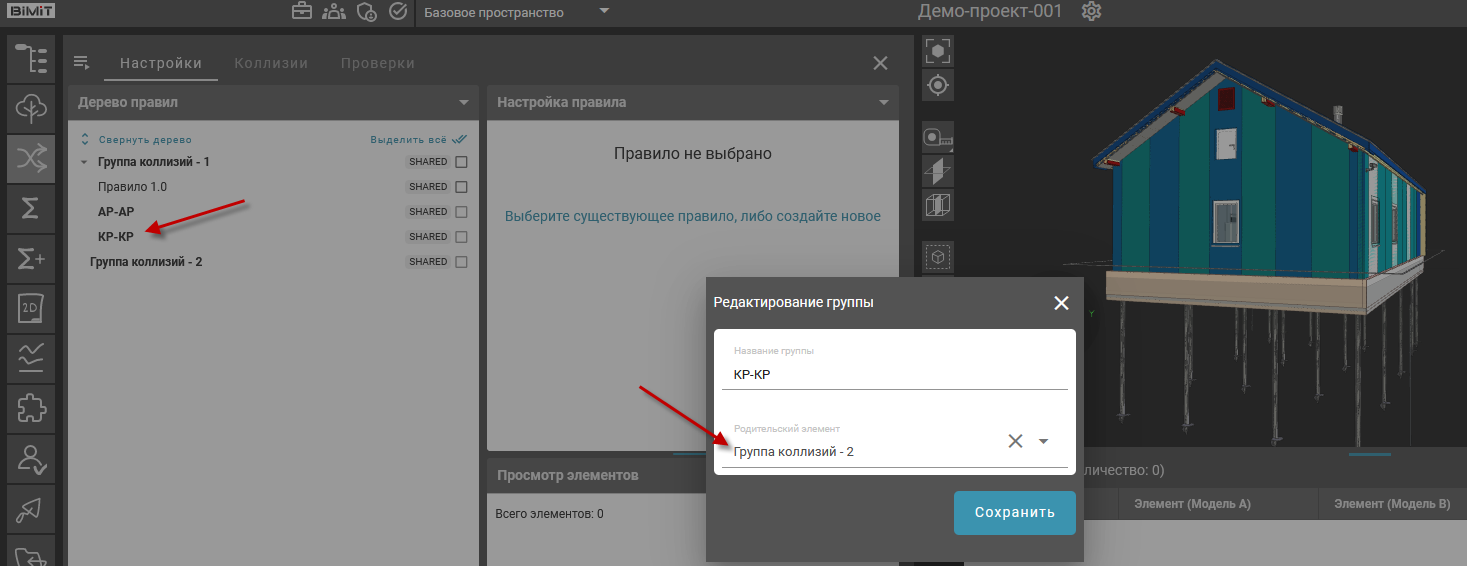Open the Проверки tab
Screen dimensions: 1467x566
(x=377, y=63)
